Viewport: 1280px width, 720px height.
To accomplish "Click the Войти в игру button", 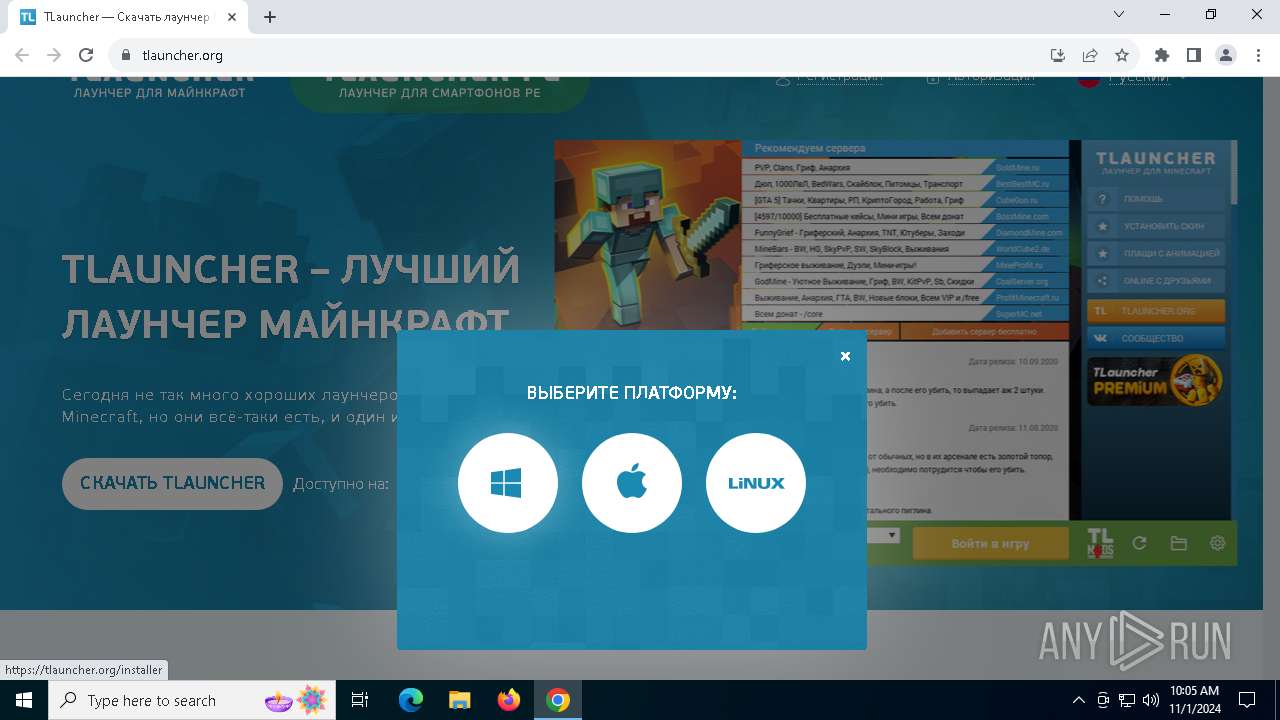I will point(990,543).
